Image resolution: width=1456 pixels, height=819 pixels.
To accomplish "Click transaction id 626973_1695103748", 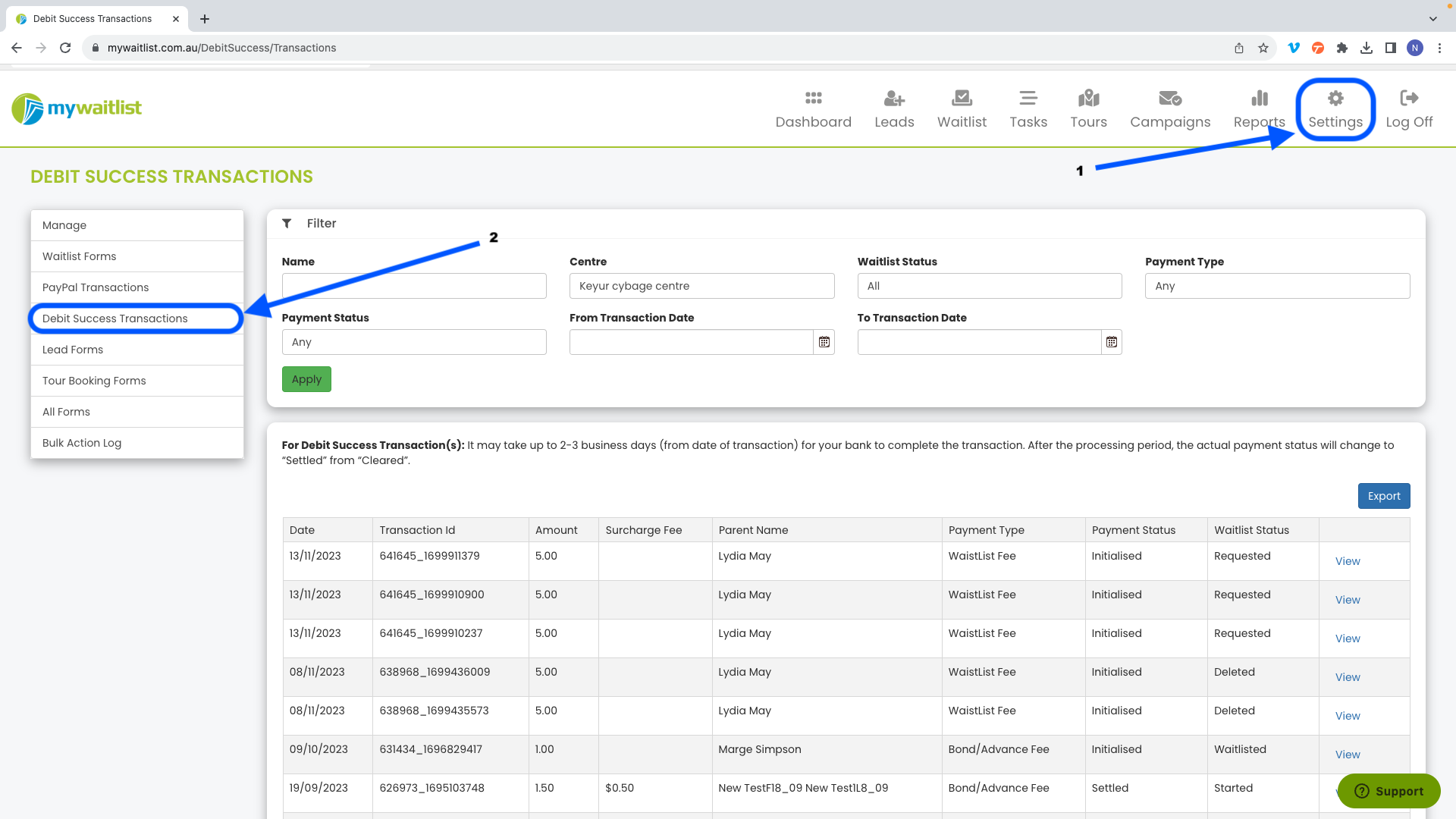I will [x=431, y=788].
